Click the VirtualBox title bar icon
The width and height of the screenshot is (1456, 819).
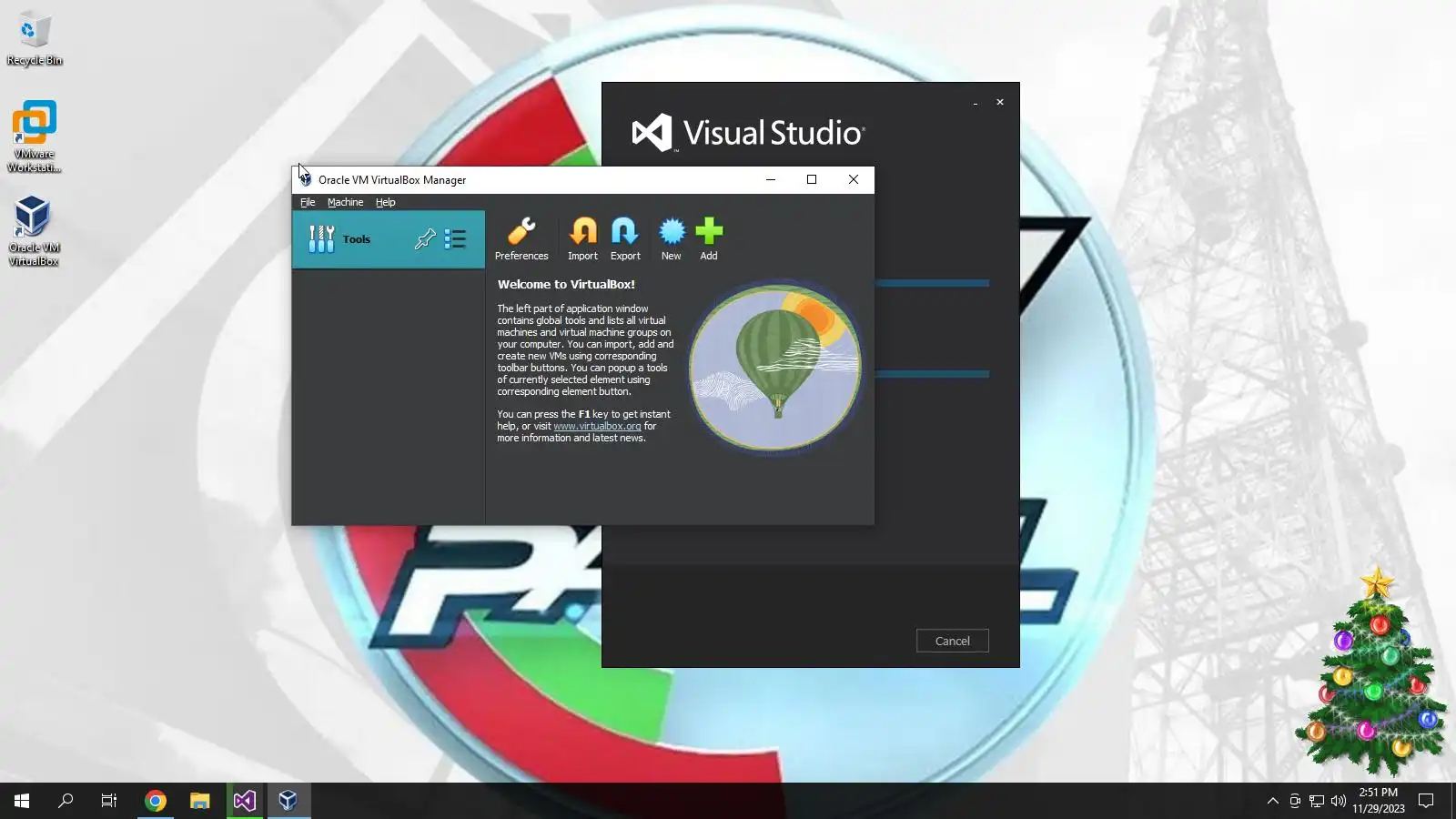[305, 179]
